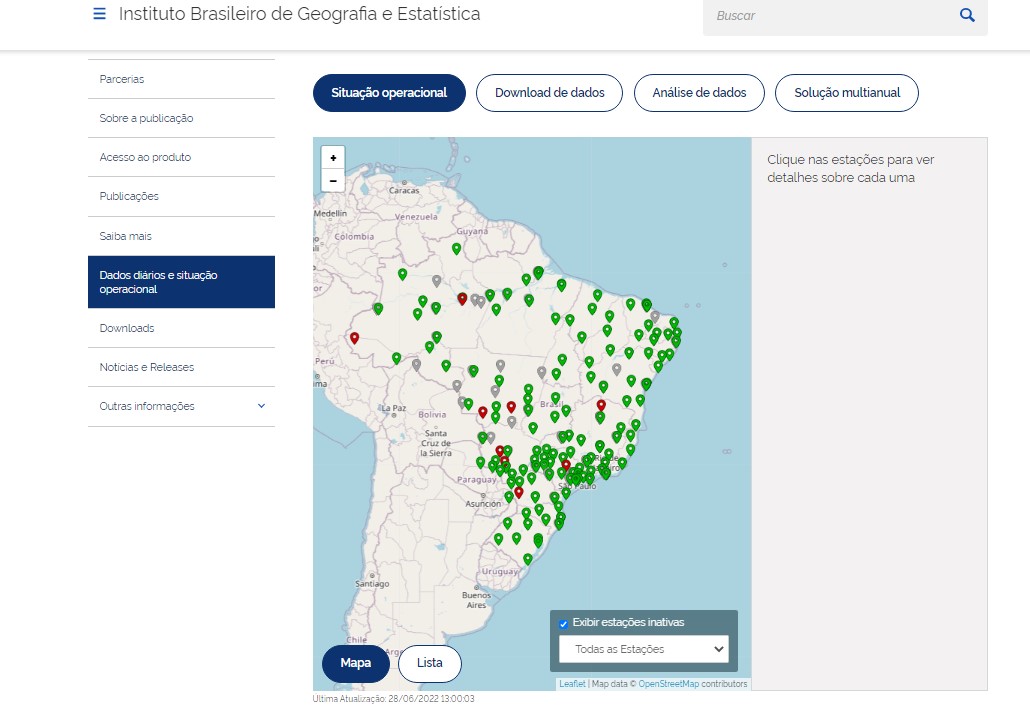Screen dimensions: 1030x707
Task: Select Dados diários e situação operacional
Action: pyautogui.click(x=181, y=282)
